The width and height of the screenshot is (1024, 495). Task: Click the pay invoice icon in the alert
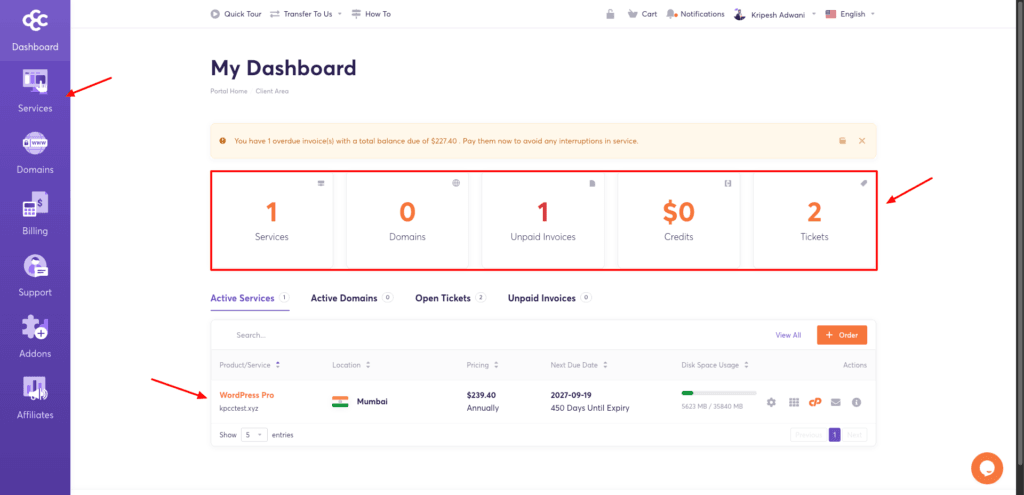842,140
